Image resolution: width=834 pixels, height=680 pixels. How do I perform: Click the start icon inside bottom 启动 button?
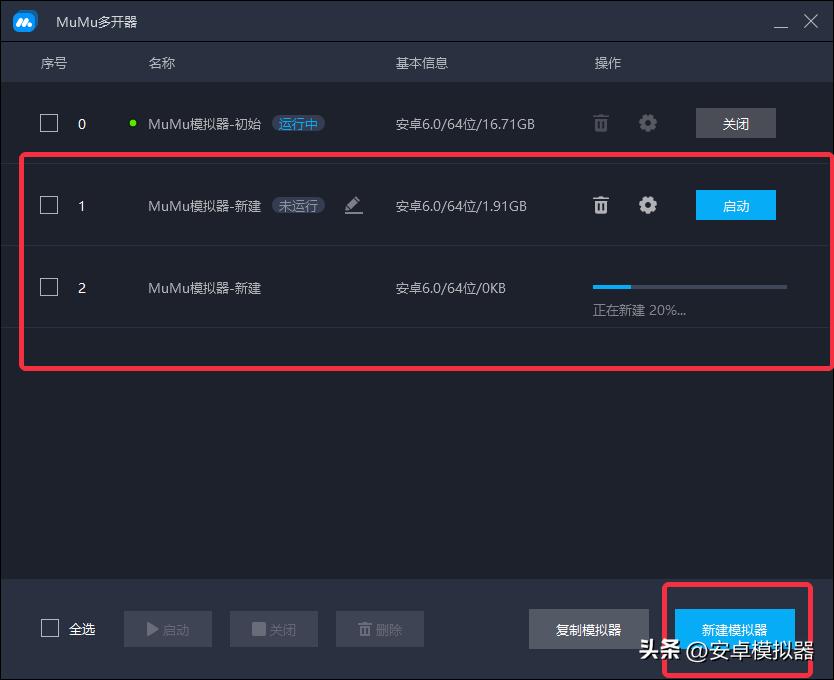152,629
